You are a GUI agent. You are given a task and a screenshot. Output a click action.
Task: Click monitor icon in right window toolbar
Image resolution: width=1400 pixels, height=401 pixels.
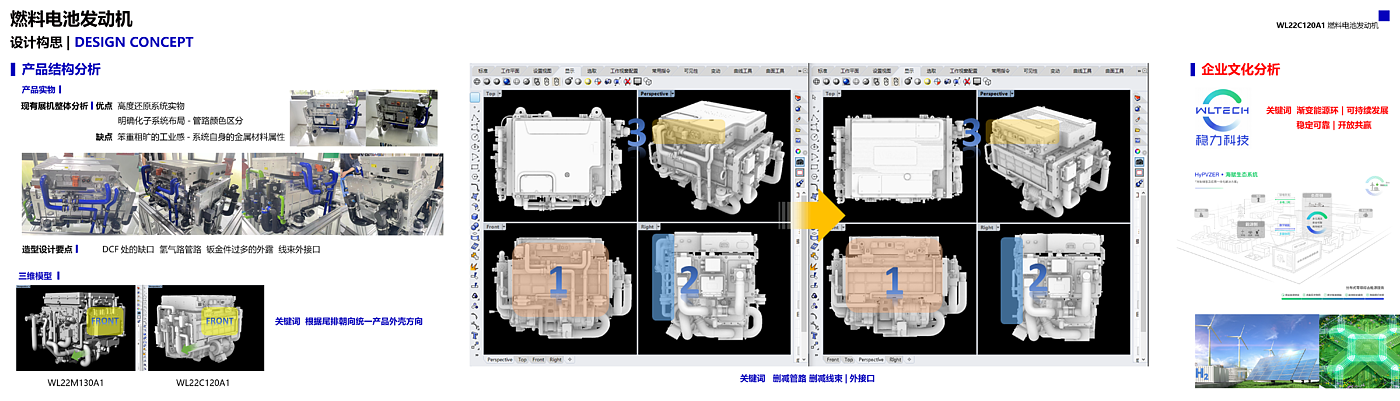click(977, 82)
